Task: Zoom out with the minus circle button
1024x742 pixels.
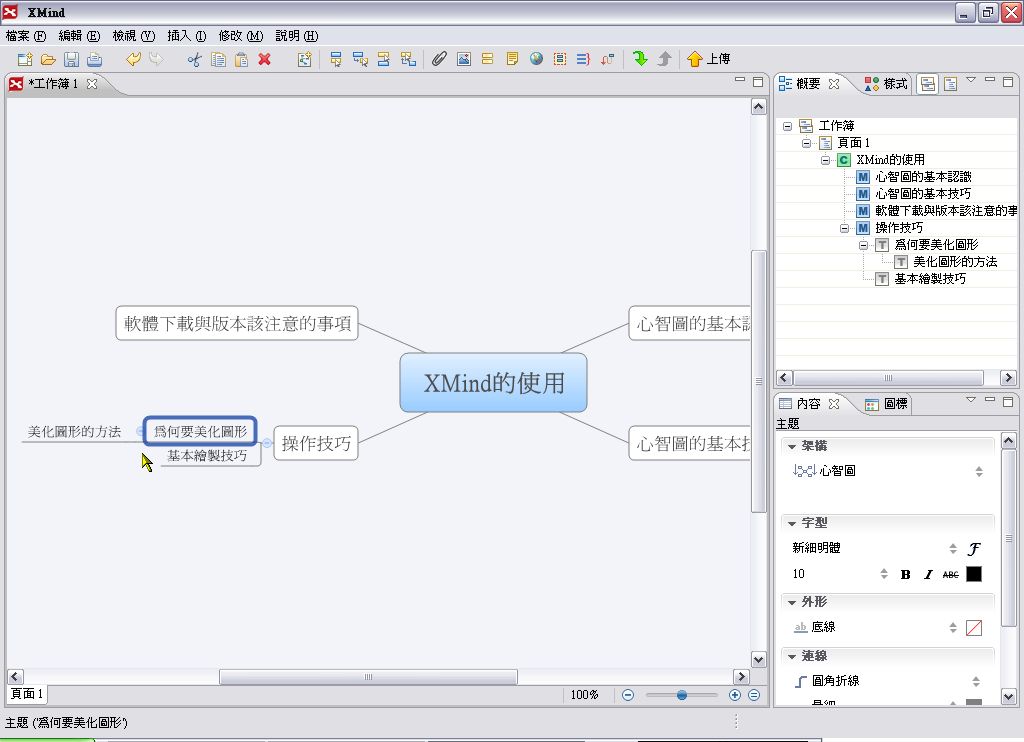Action: click(x=628, y=695)
